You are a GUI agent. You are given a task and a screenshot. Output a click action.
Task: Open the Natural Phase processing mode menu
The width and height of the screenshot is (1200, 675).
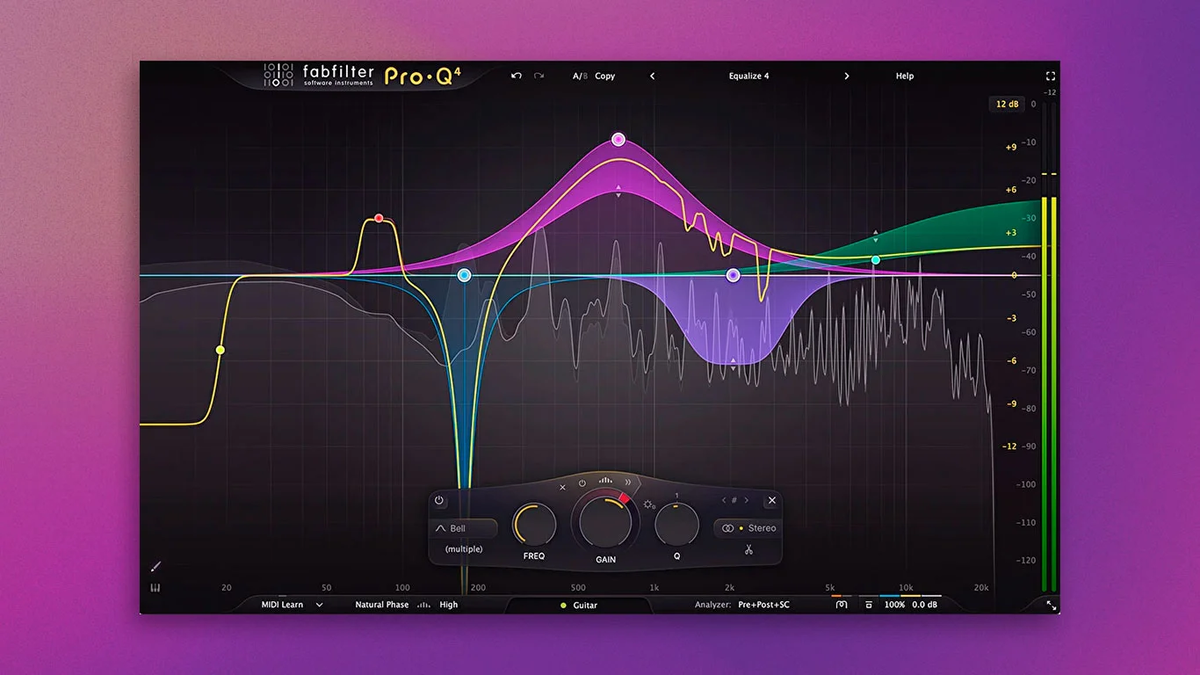click(382, 605)
